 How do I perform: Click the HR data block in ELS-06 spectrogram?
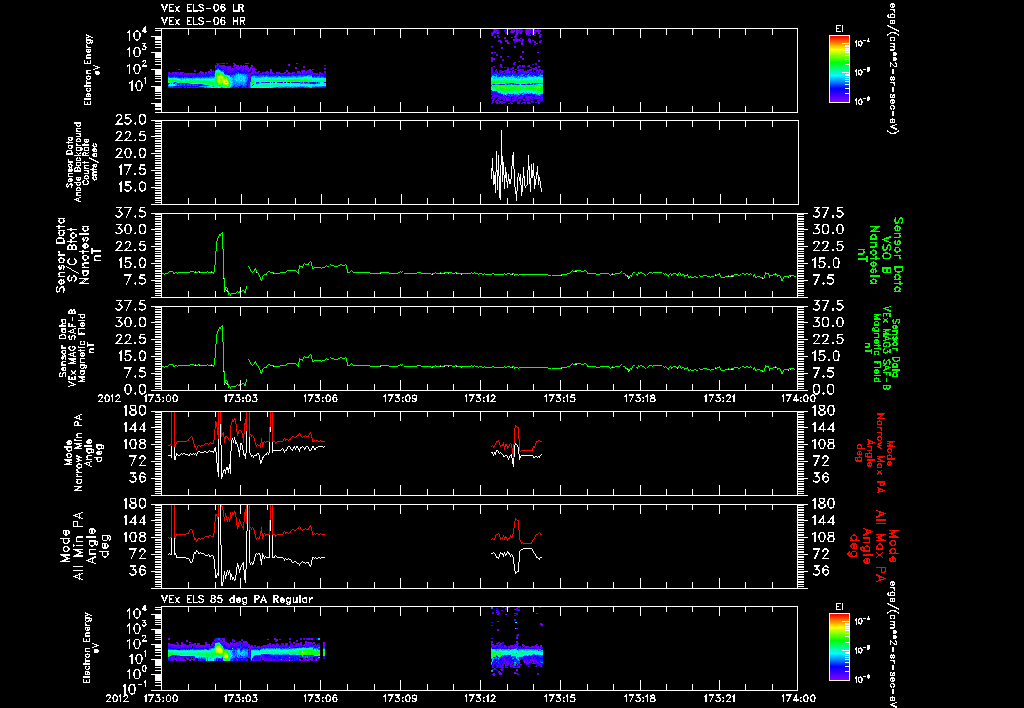(517, 67)
